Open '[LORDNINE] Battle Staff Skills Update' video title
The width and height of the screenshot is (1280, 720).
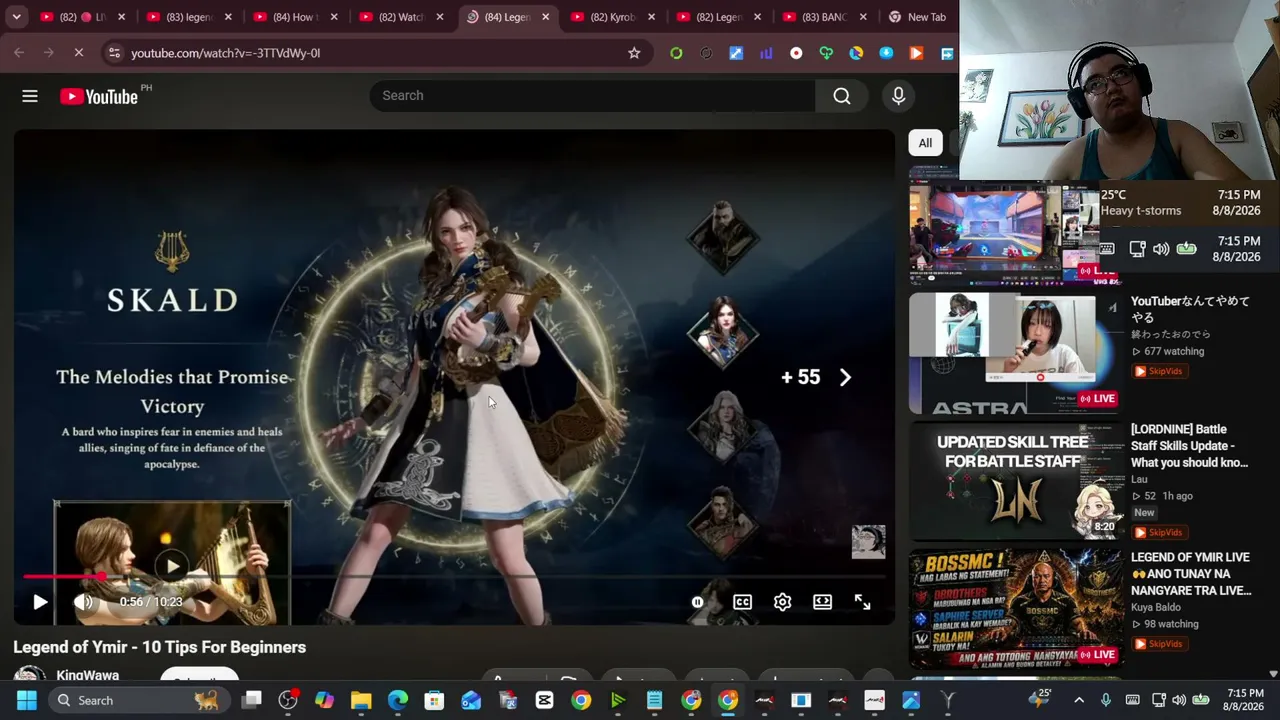click(x=1190, y=446)
